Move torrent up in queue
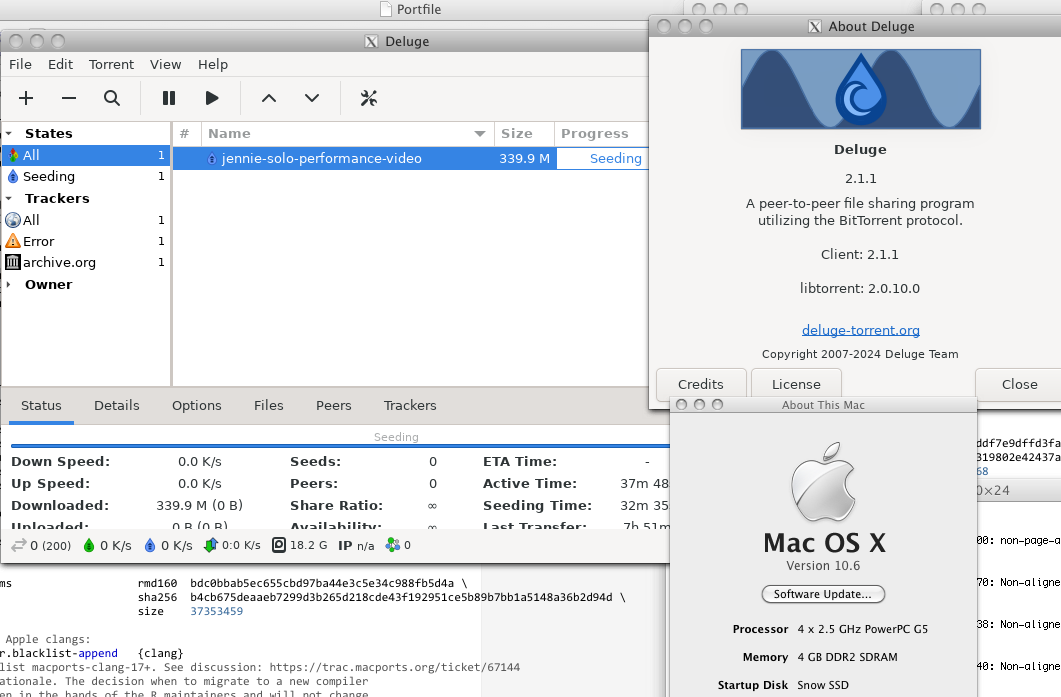Screen dimensions: 1061x697 pyautogui.click(x=269, y=98)
